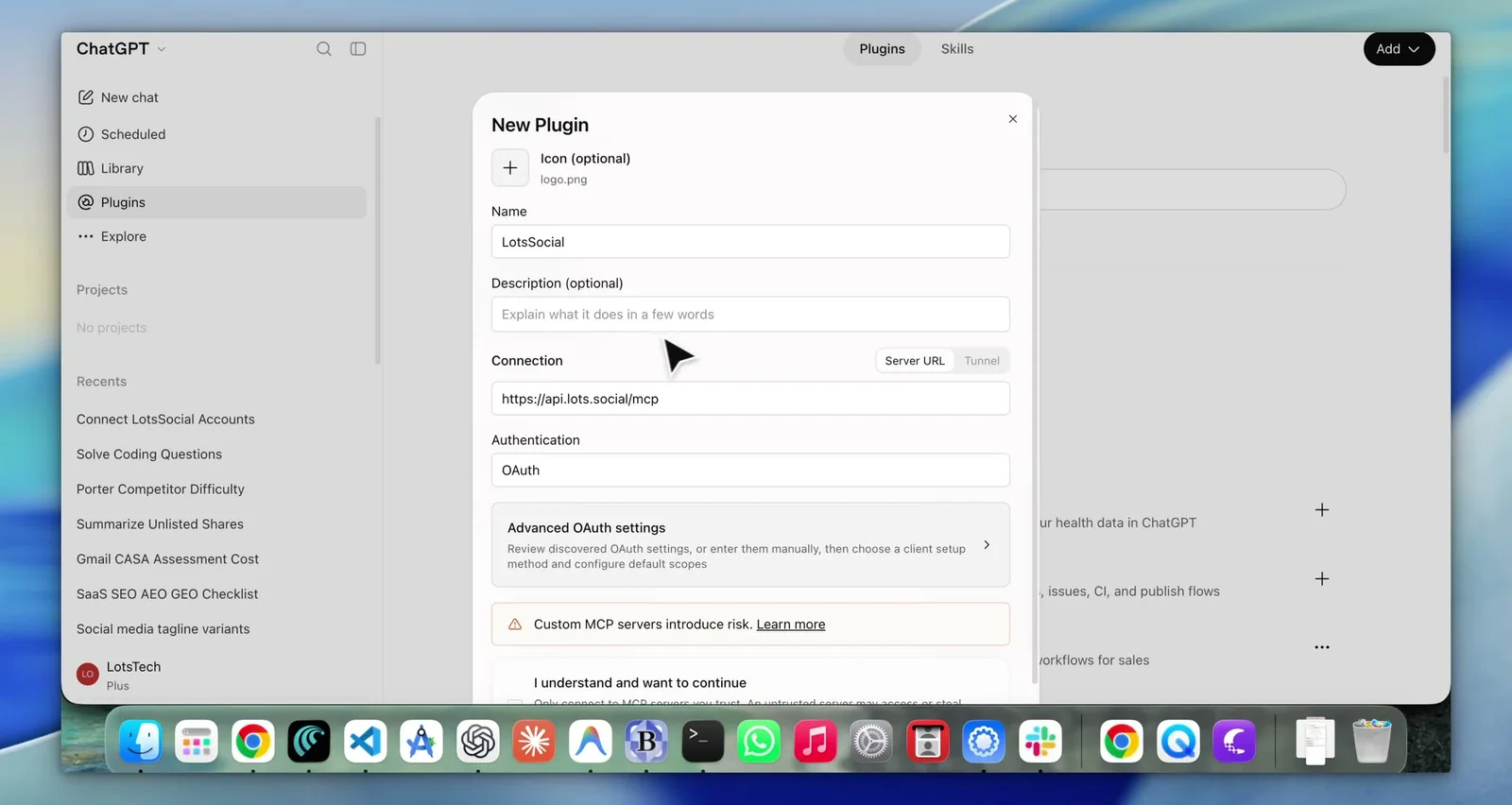Open Visual Studio Code from the dock
The width and height of the screenshot is (1512, 805).
(x=366, y=742)
